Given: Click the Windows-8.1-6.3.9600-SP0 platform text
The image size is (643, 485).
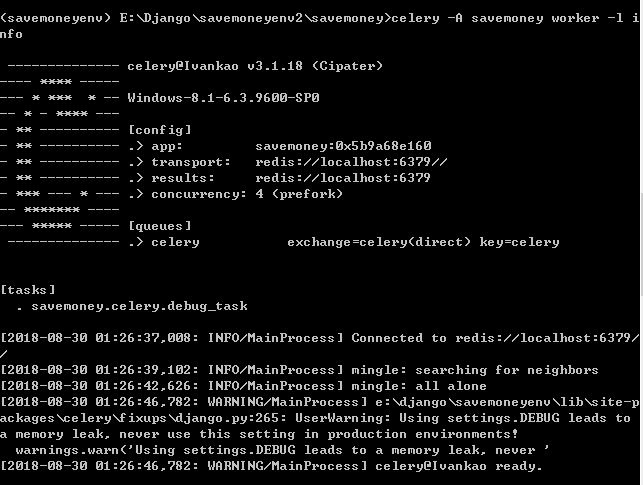Looking at the screenshot, I should (223, 98).
